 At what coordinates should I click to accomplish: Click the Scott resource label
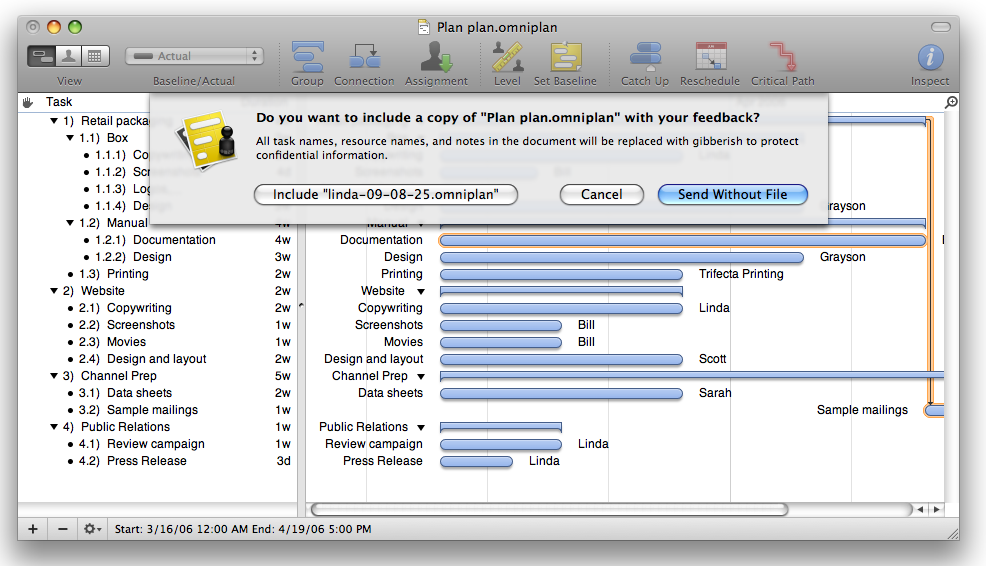tap(712, 358)
